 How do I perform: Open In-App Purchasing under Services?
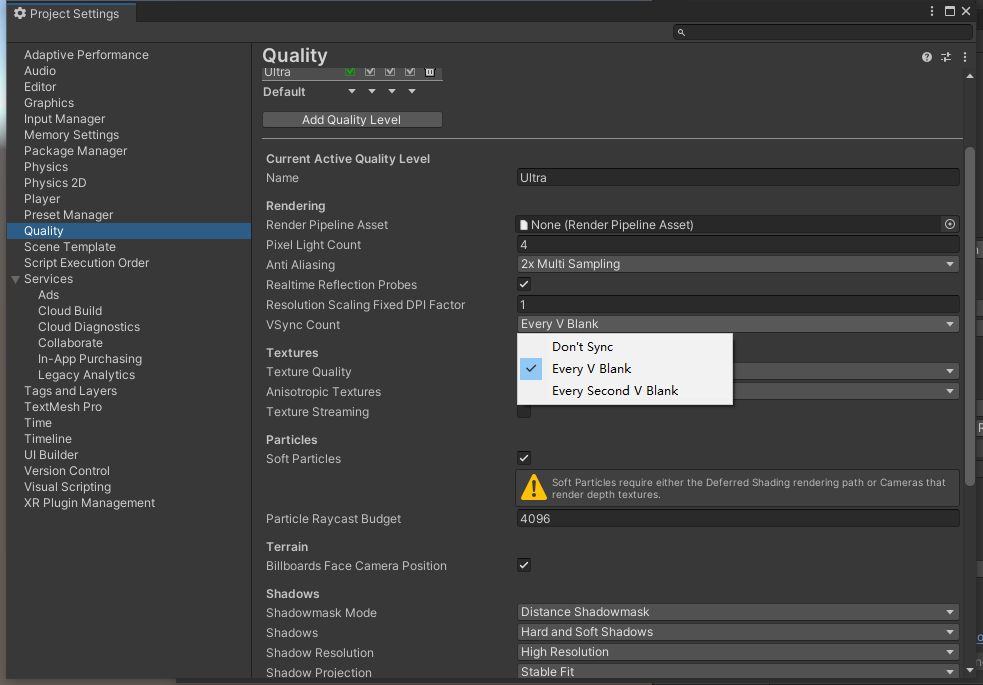tap(90, 358)
